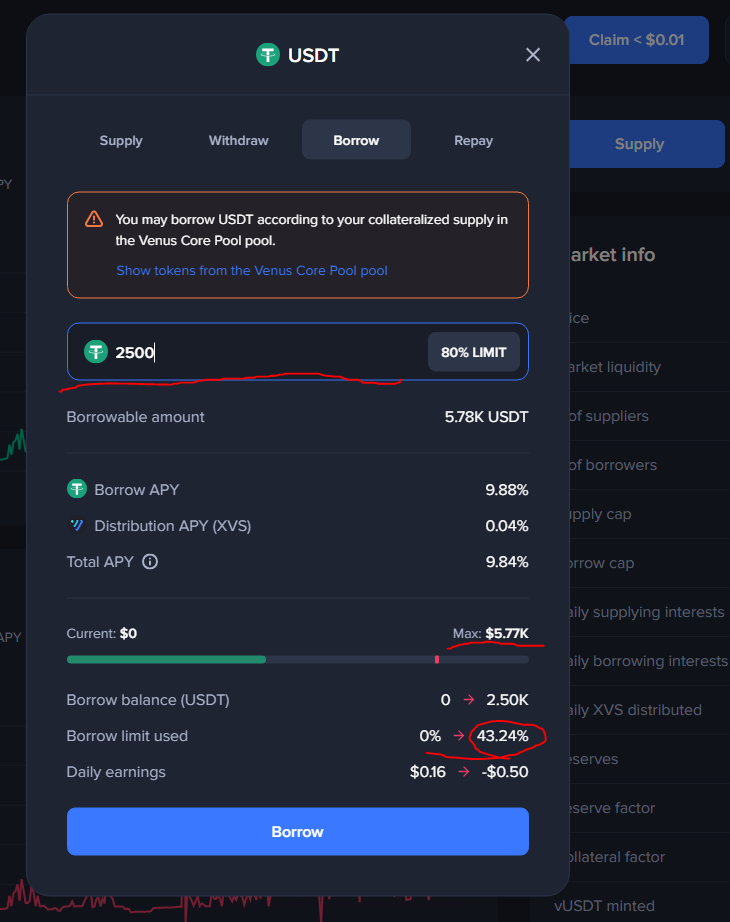Viewport: 730px width, 922px height.
Task: Click Borrow APY value 9.88%
Action: click(506, 490)
